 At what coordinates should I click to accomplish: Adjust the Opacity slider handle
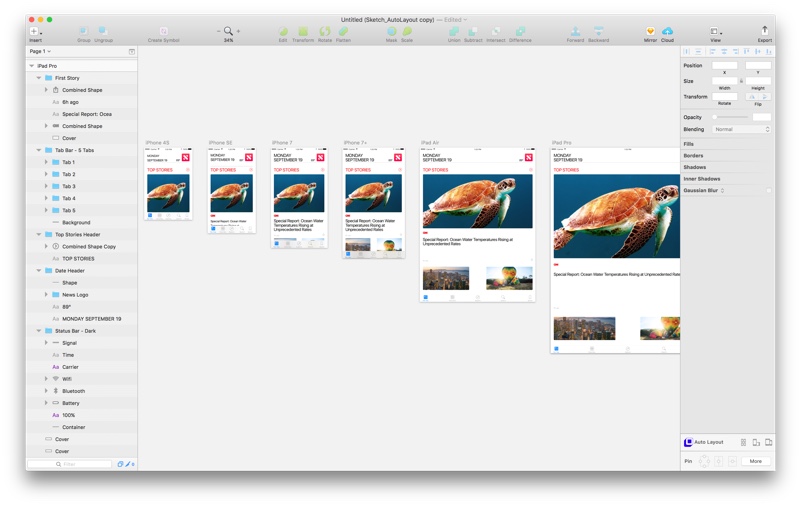pos(715,117)
